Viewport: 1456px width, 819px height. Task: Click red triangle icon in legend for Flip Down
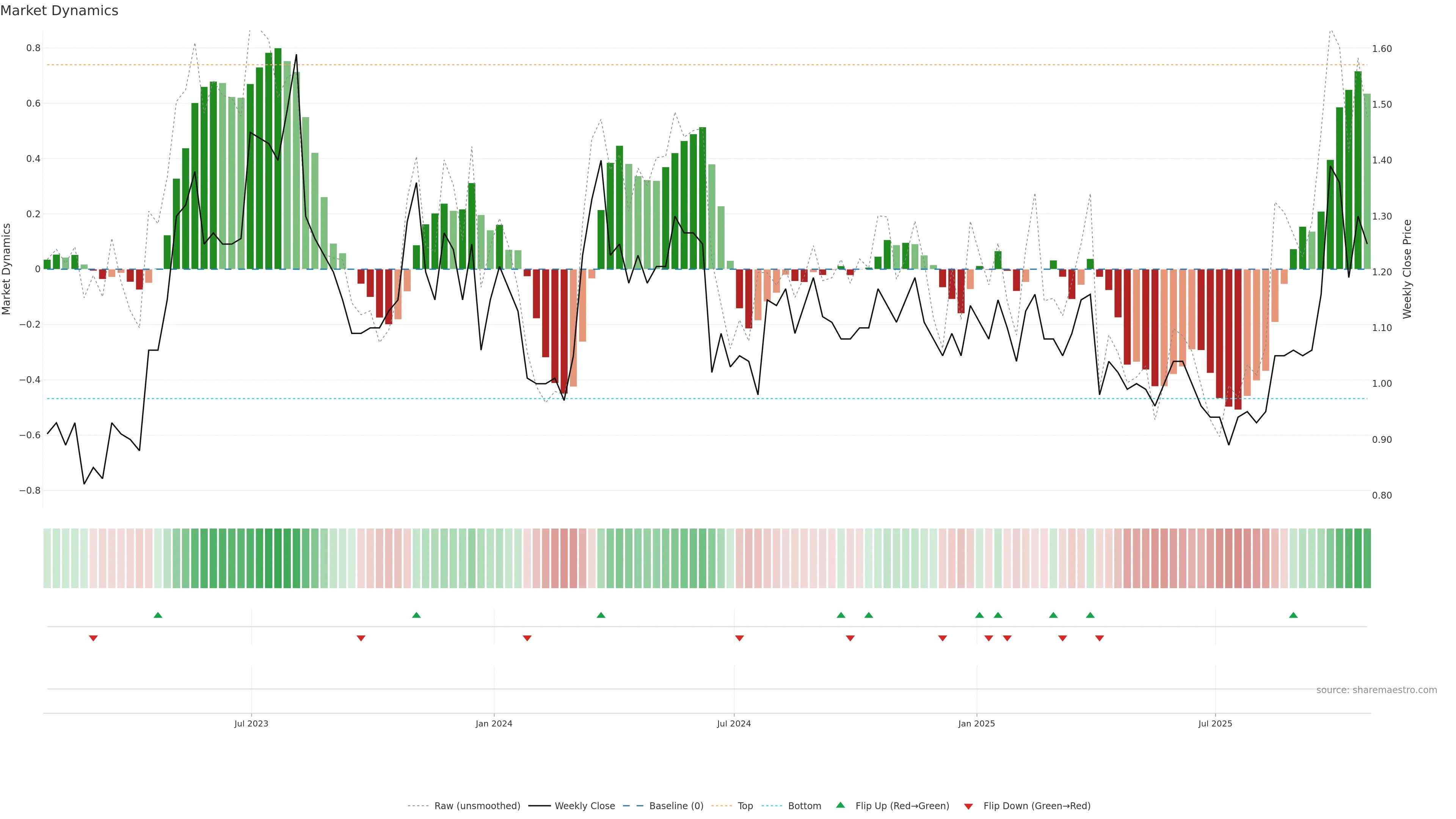(x=968, y=806)
